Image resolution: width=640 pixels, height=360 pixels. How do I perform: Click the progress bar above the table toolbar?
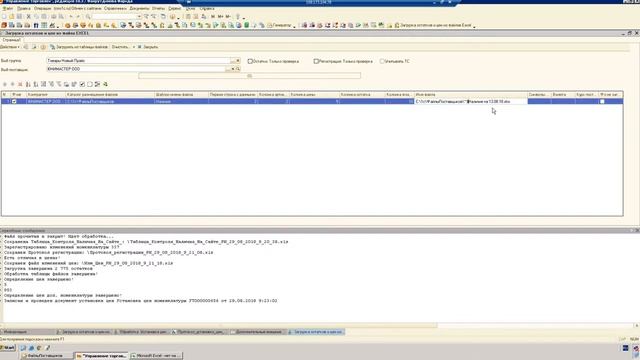point(249,76)
